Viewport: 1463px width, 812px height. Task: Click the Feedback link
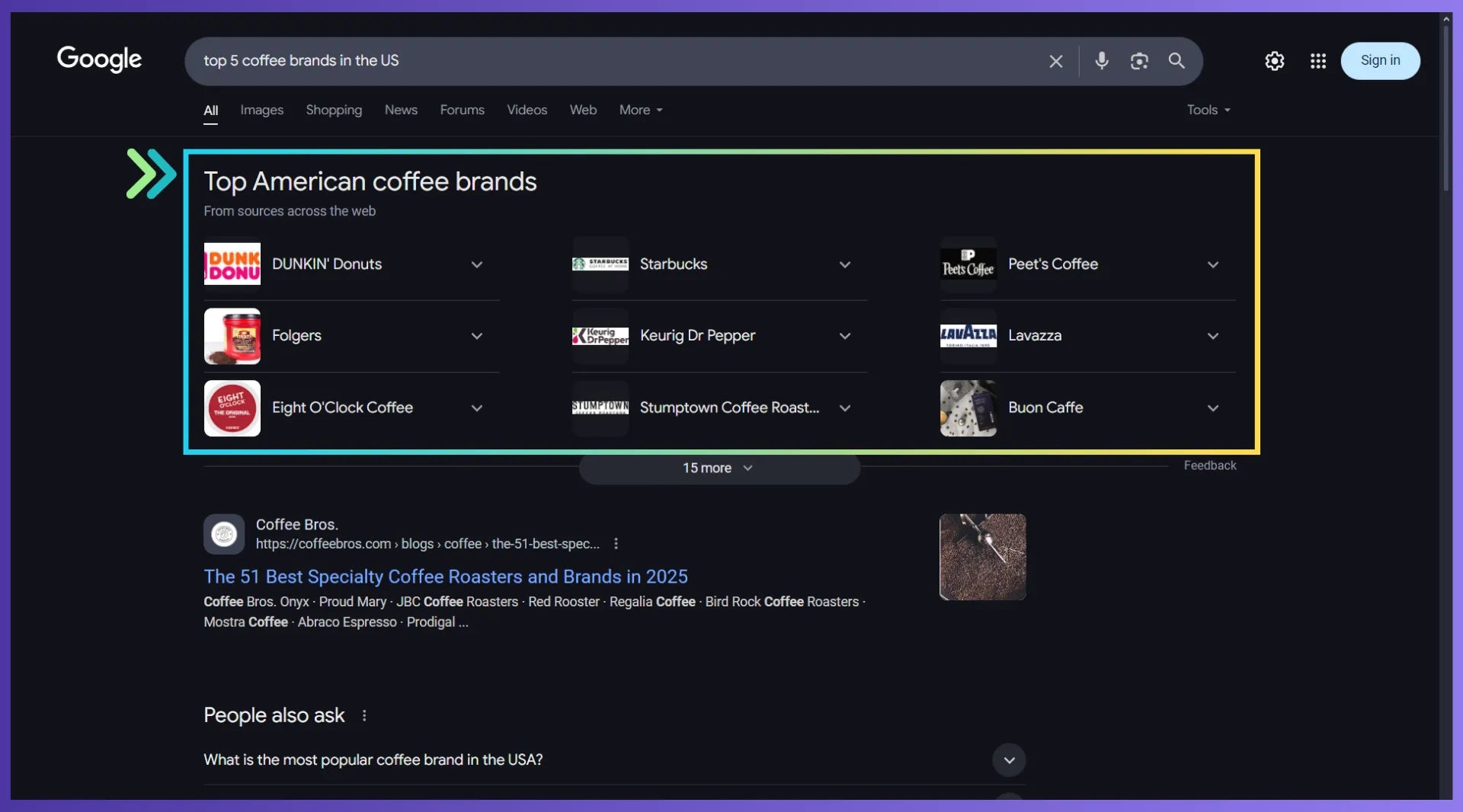click(1210, 465)
